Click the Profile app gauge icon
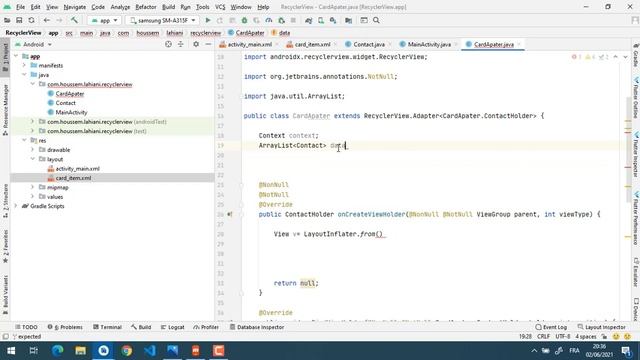 269,20
